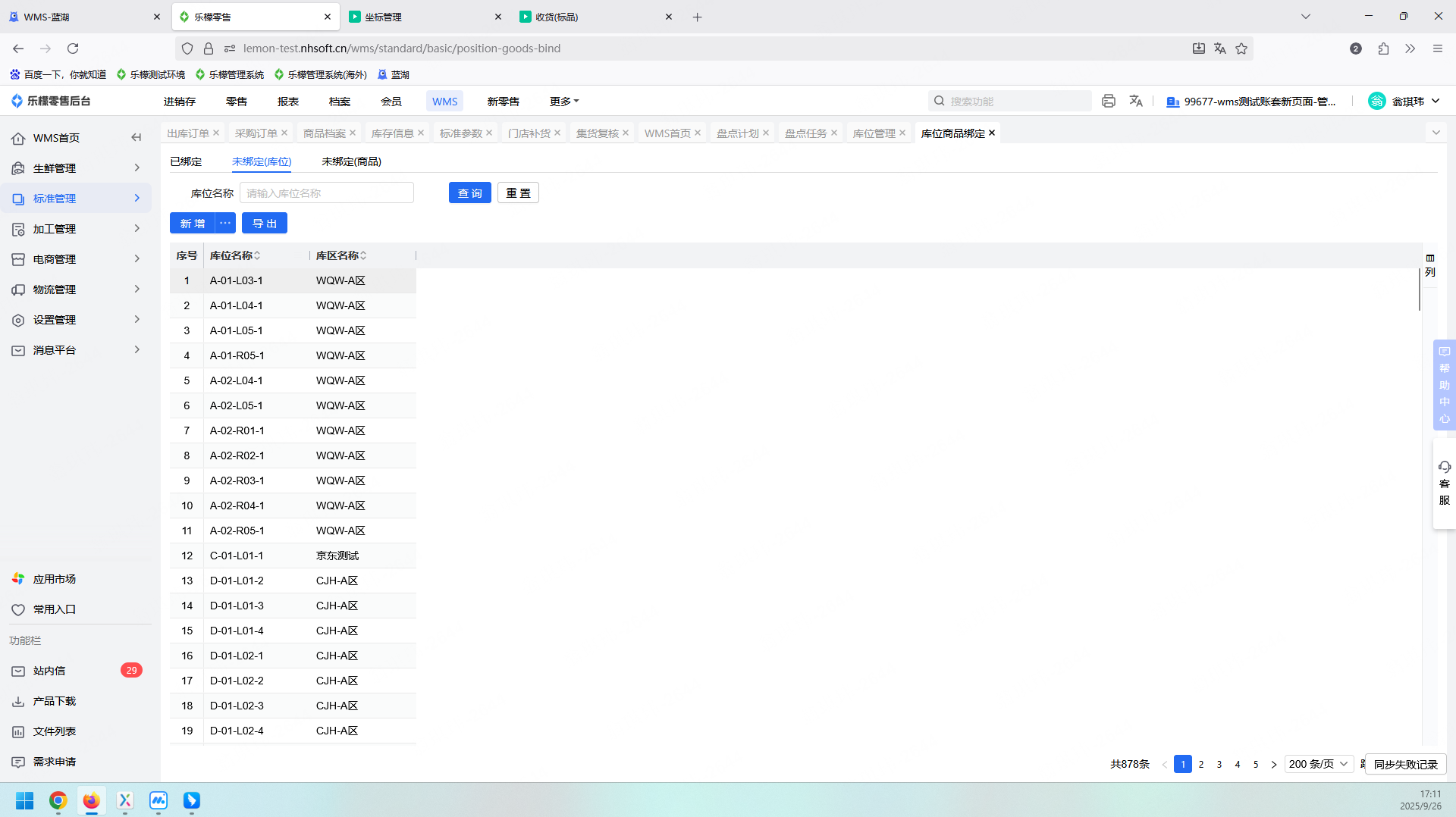Open 文件列表 in sidebar

[x=54, y=731]
